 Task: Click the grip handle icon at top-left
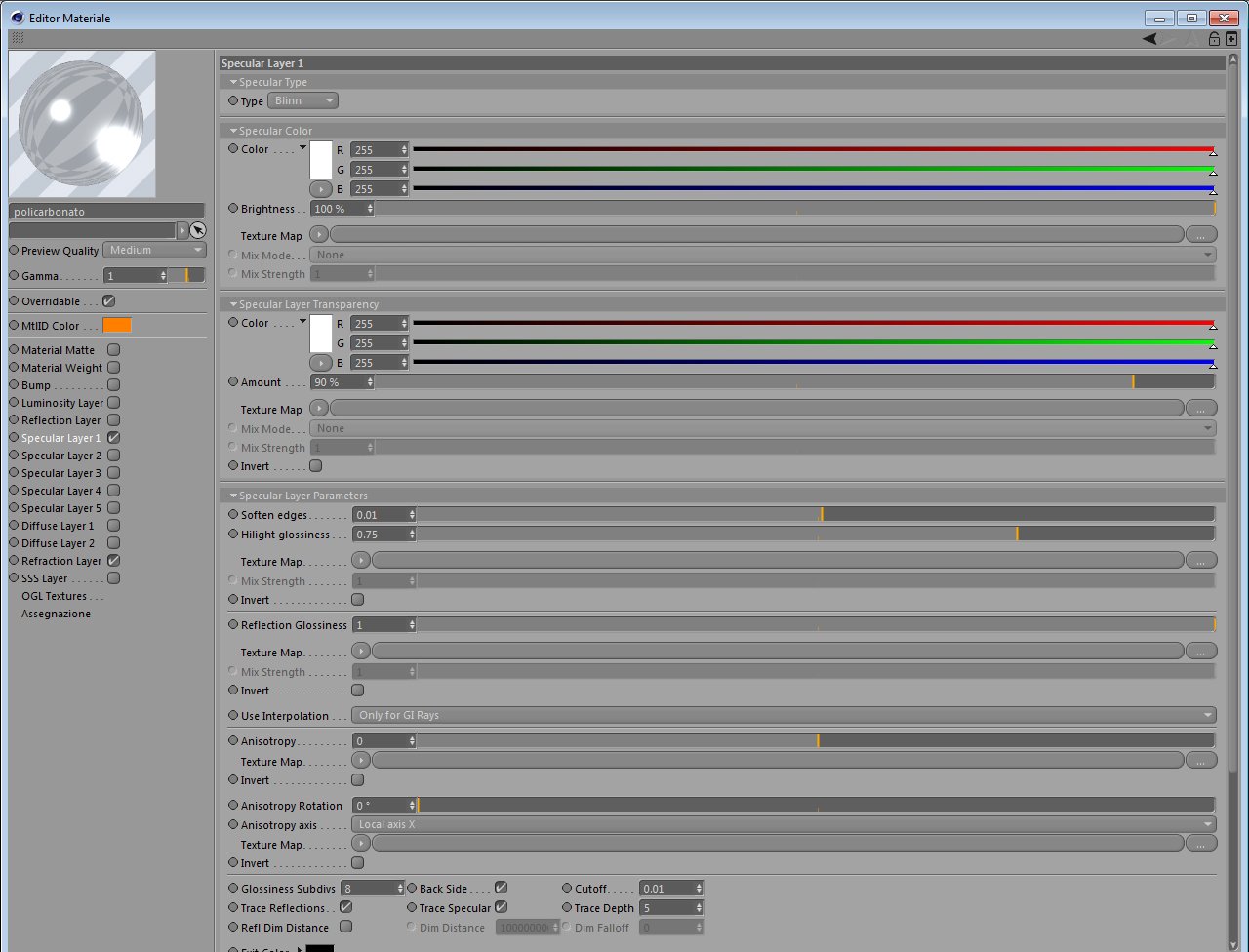pyautogui.click(x=18, y=38)
